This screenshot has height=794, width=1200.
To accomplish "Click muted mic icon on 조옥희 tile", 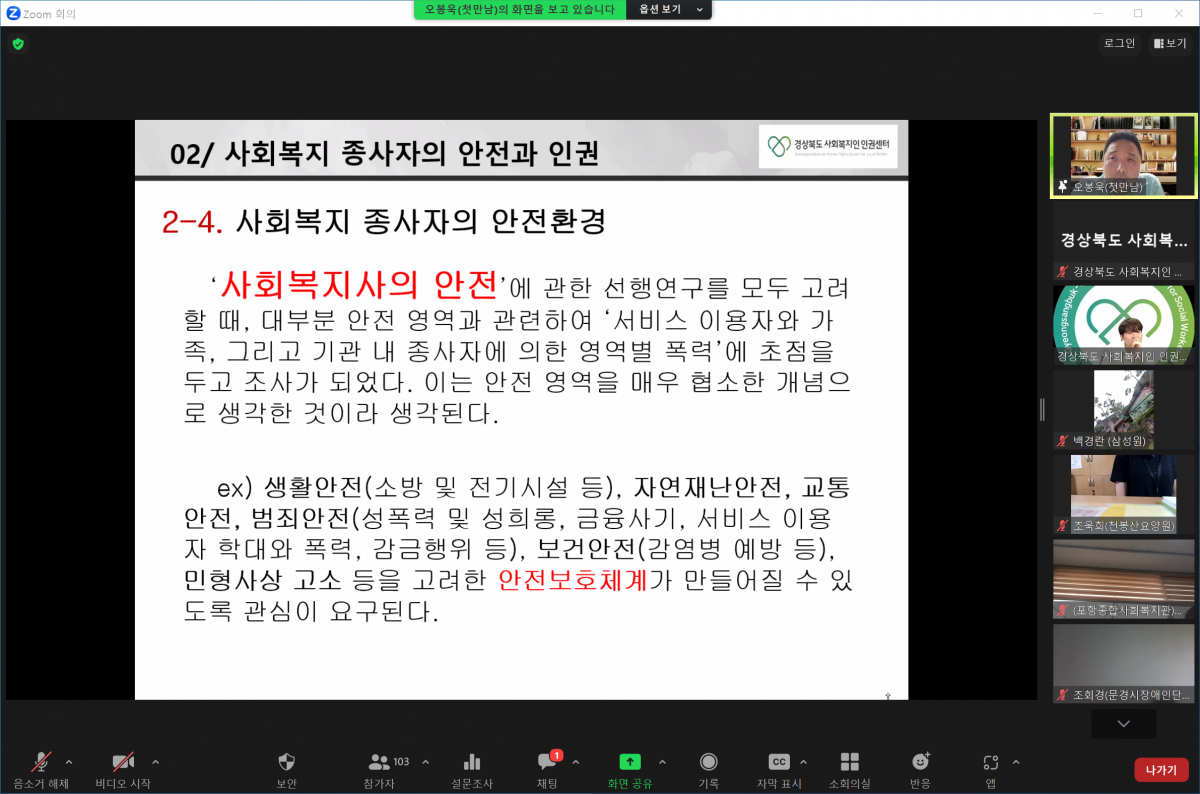I will (1062, 525).
